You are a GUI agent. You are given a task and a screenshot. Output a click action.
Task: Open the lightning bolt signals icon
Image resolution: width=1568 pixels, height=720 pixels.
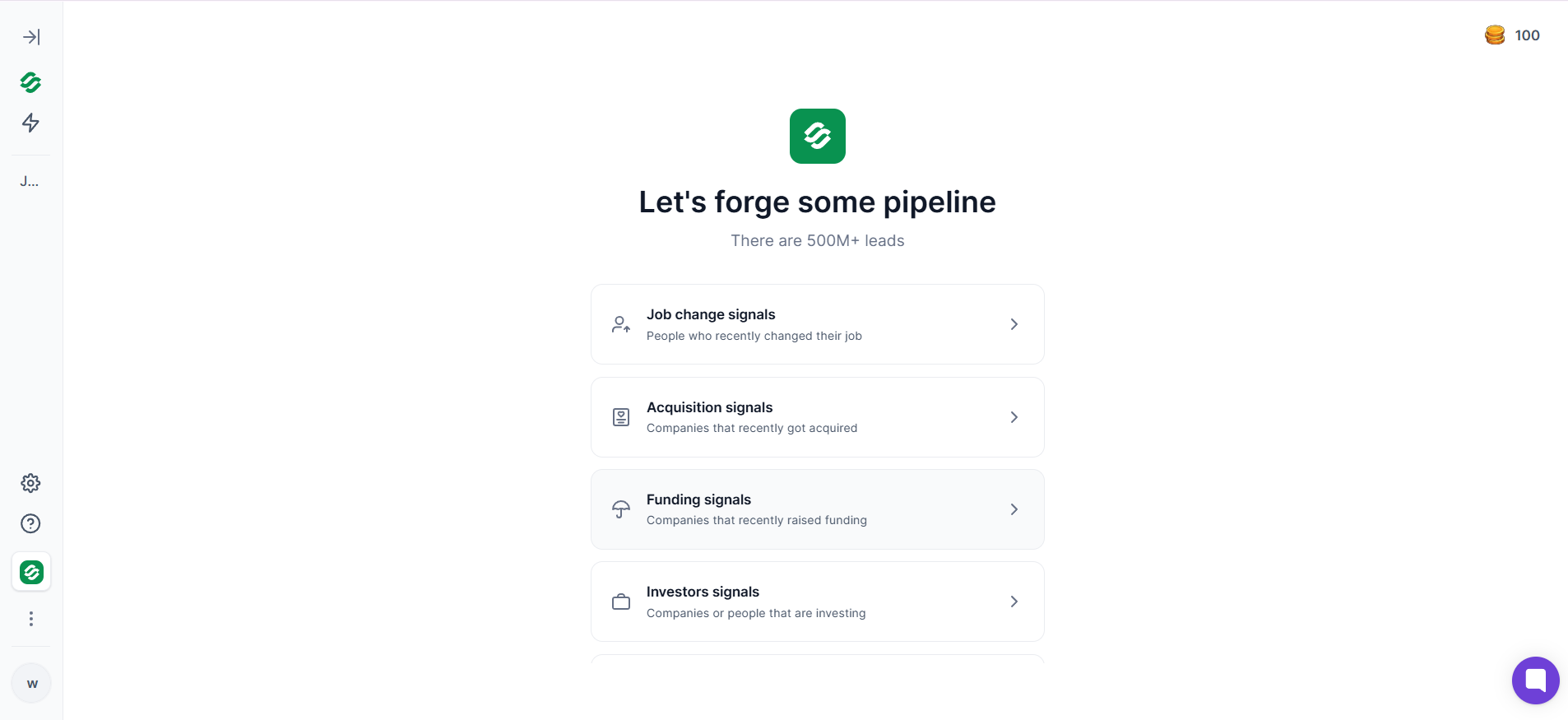tap(31, 123)
